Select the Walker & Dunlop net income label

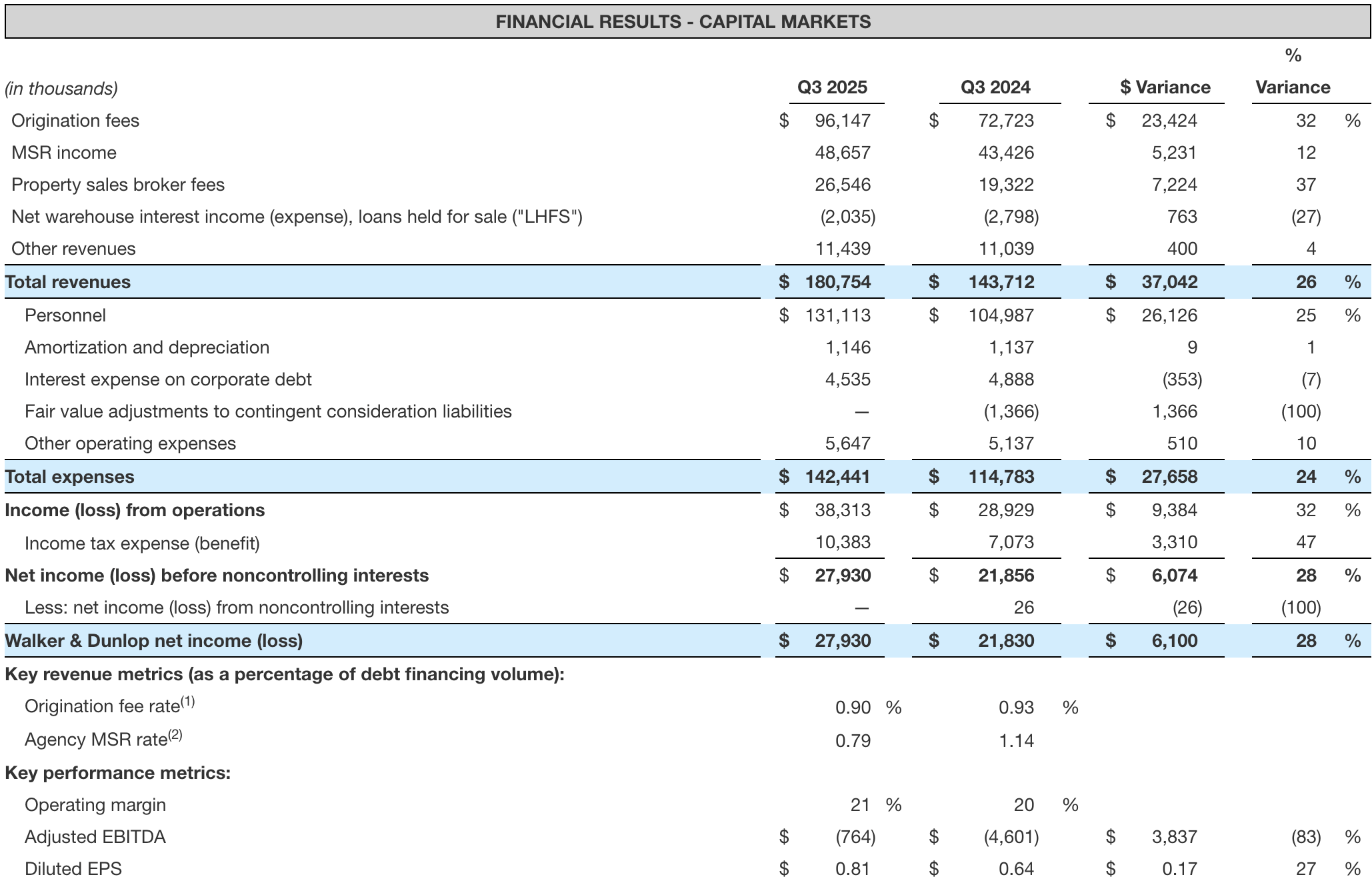[153, 641]
